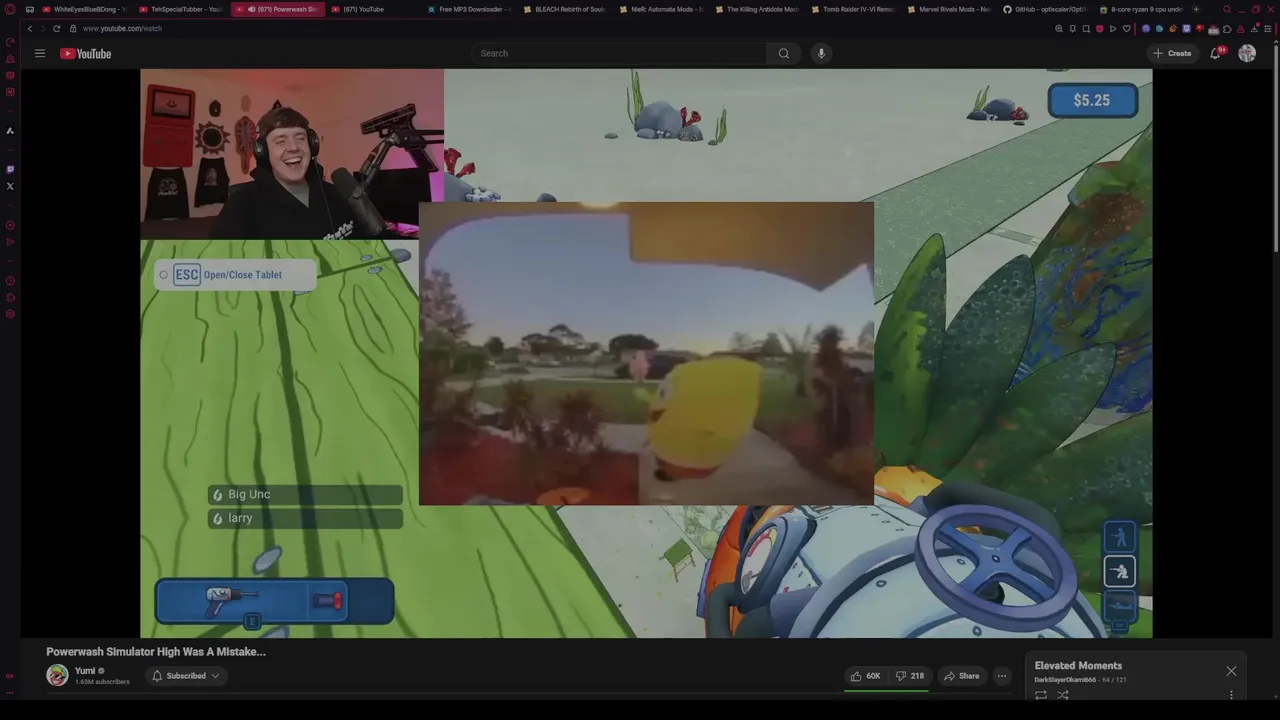Screen dimensions: 1280x720
Task: Click the 1.65M subscribers text
Action: click(102, 682)
